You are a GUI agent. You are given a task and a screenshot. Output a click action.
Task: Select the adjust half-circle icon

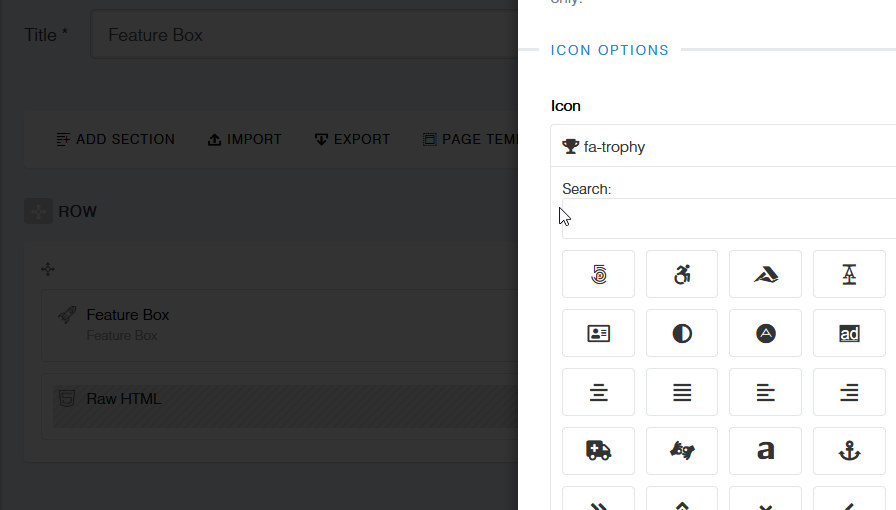point(682,334)
